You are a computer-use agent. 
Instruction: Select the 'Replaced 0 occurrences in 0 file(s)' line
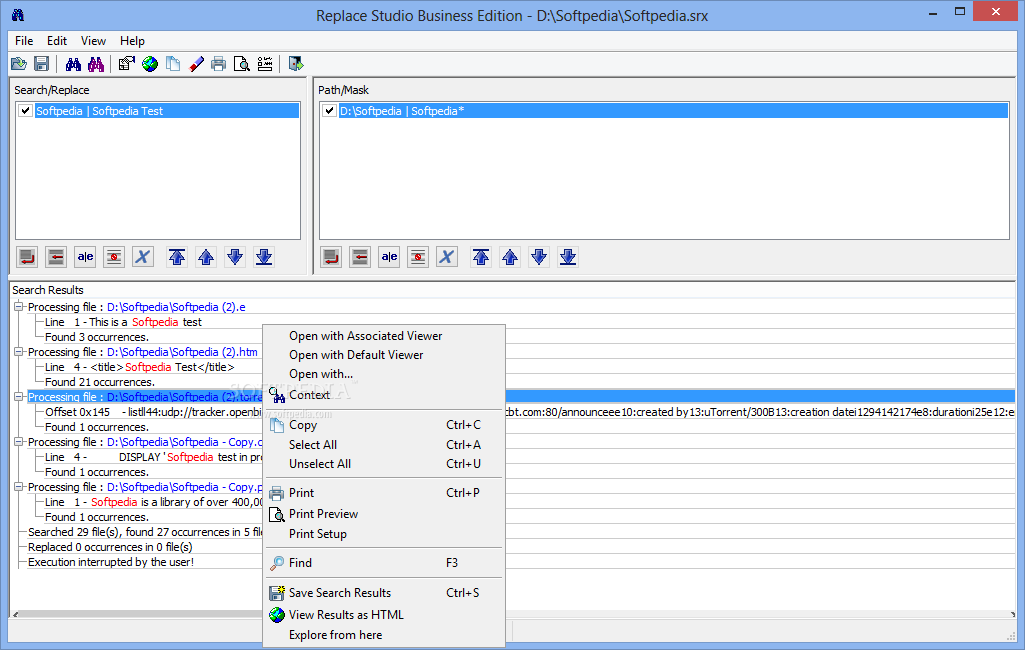point(110,547)
